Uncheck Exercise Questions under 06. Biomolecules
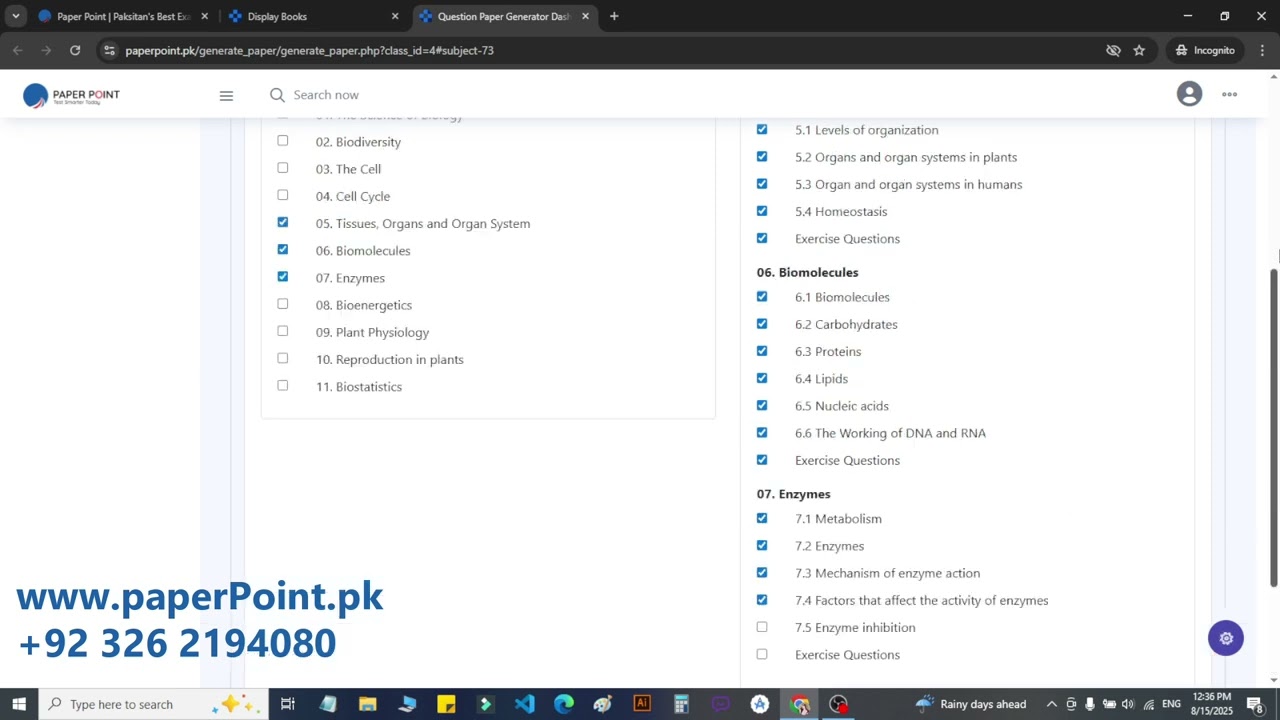This screenshot has width=1280, height=720. click(762, 460)
